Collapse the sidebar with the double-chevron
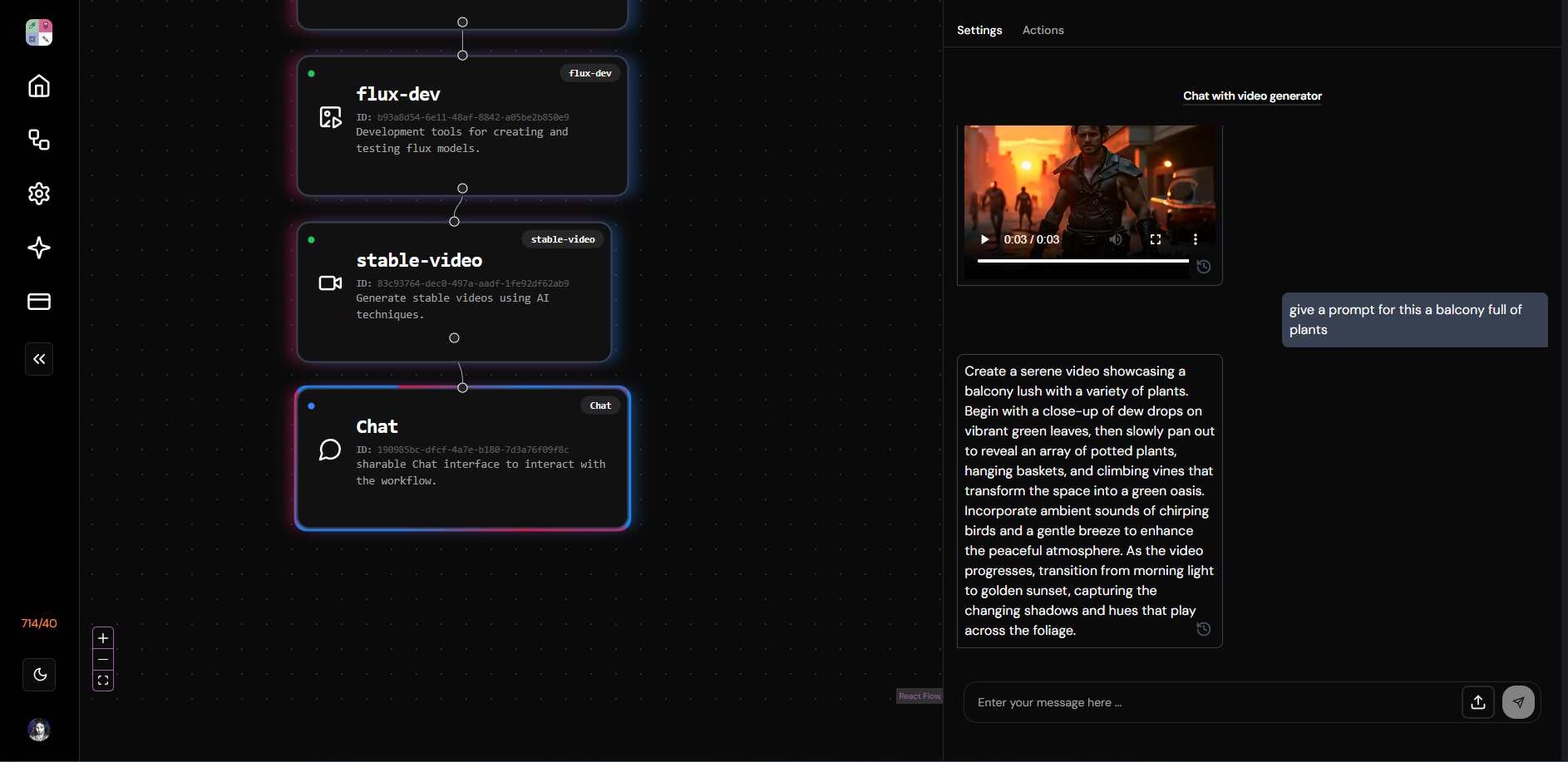Image resolution: width=1568 pixels, height=762 pixels. click(x=39, y=358)
